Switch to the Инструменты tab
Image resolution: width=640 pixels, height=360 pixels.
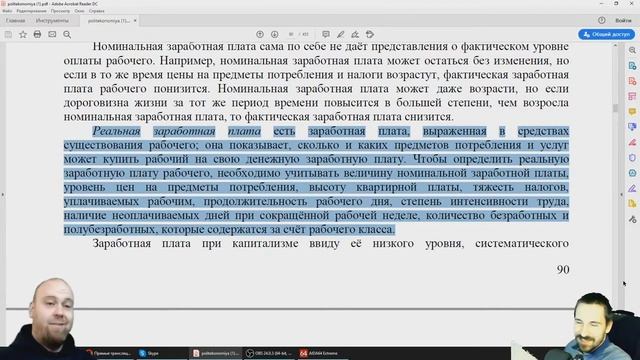tap(52, 20)
